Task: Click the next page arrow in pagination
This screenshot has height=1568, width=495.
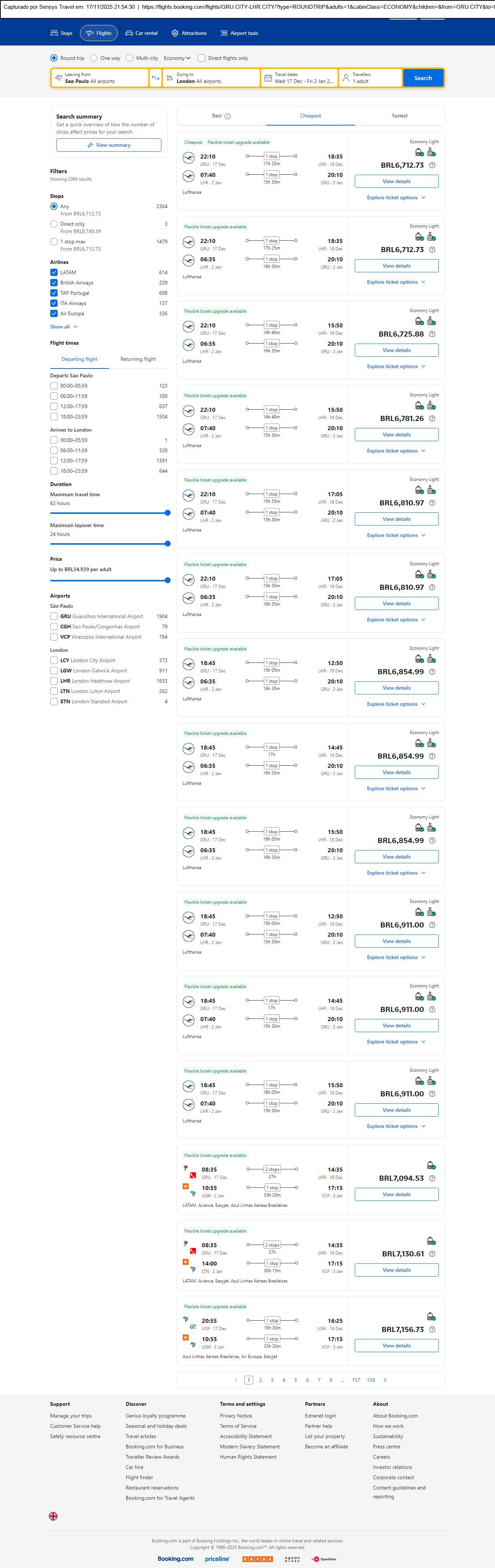Action: (385, 1380)
